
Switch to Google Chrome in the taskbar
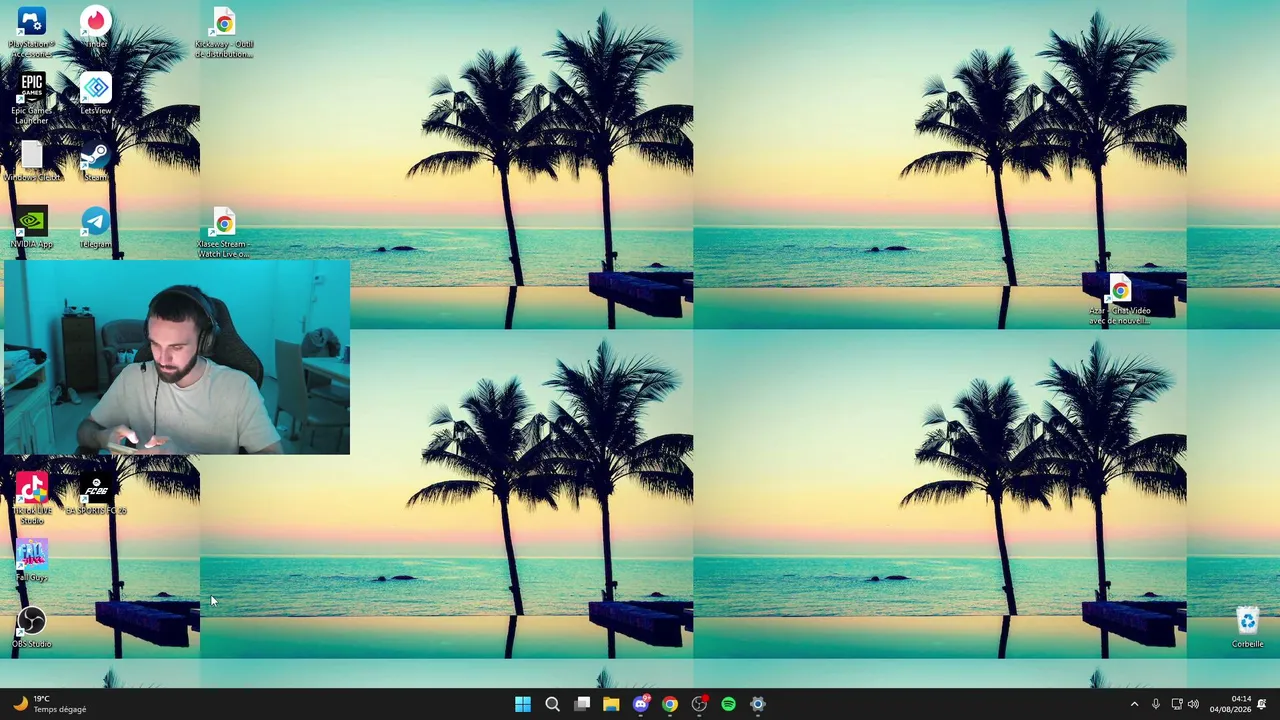pos(670,704)
